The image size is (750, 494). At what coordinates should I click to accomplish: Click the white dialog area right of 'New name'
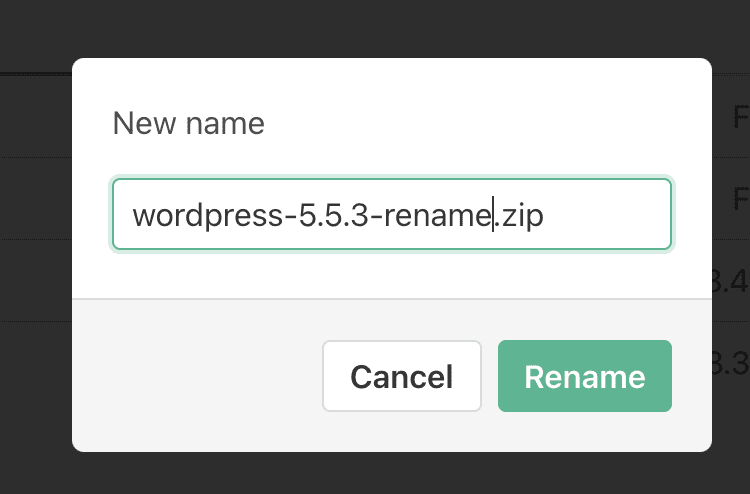480,123
